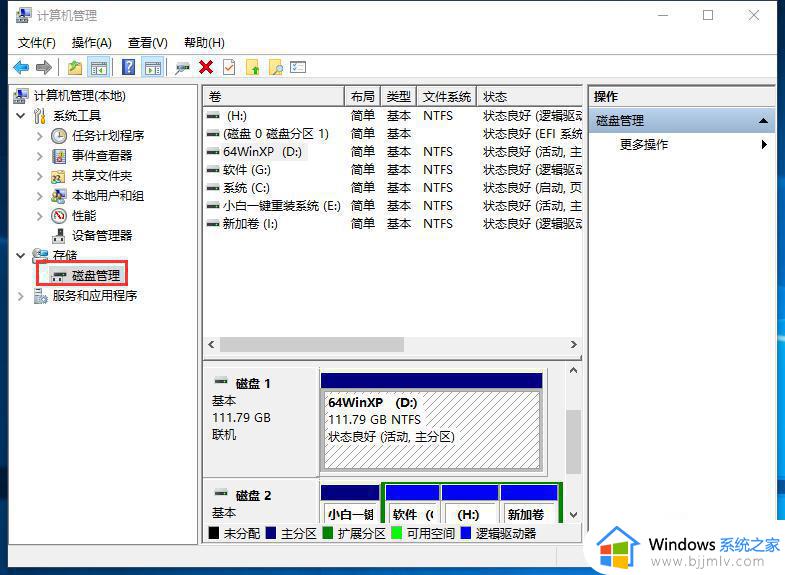Screen dimensions: 785x575
Task: Collapse the 存储 tree node
Action: click(x=21, y=256)
